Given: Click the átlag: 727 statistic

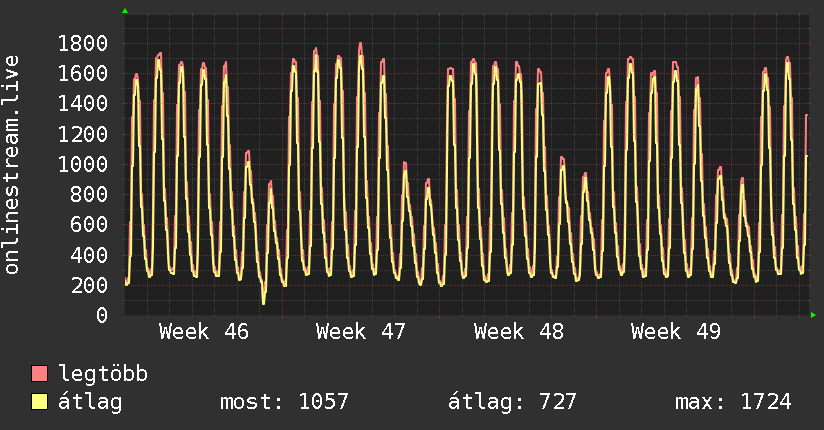Looking at the screenshot, I should (x=512, y=402).
